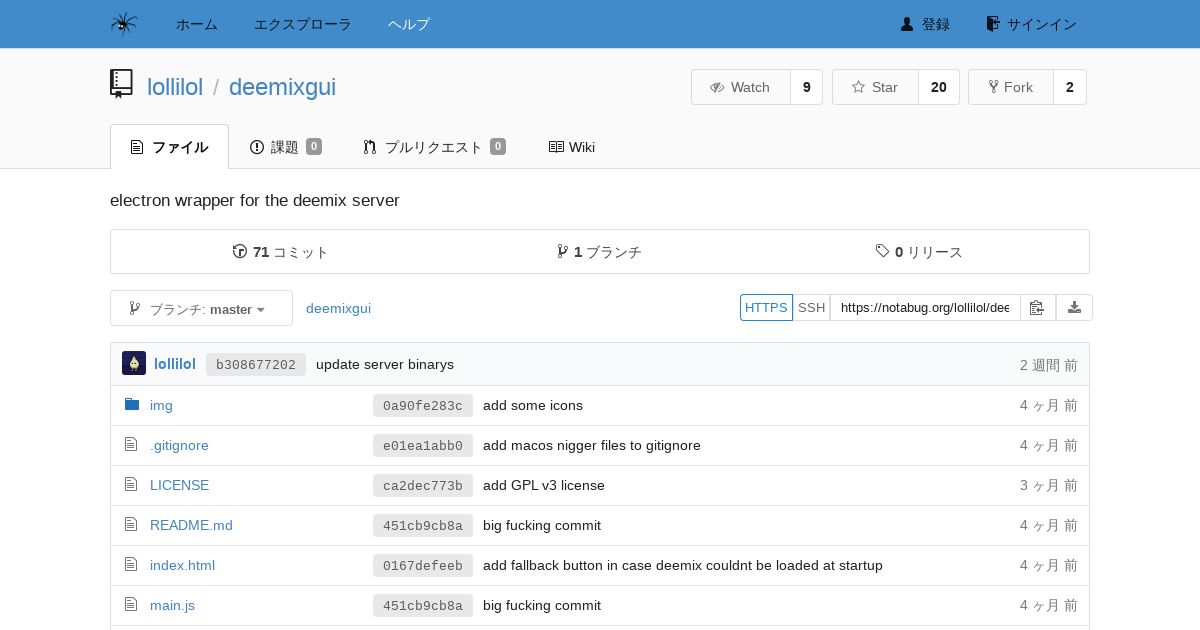Click the add fallback button commit message
This screenshot has height=630, width=1200.
(x=683, y=565)
